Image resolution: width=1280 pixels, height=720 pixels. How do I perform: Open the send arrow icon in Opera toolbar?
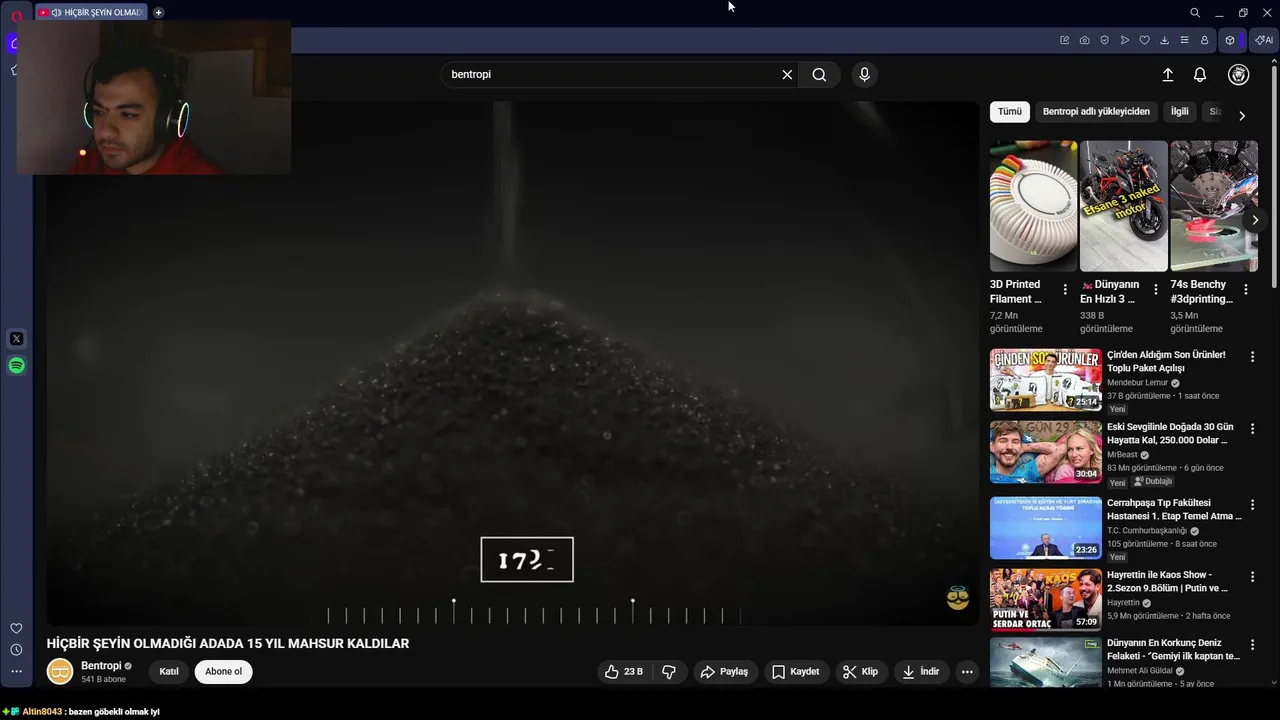1125,40
